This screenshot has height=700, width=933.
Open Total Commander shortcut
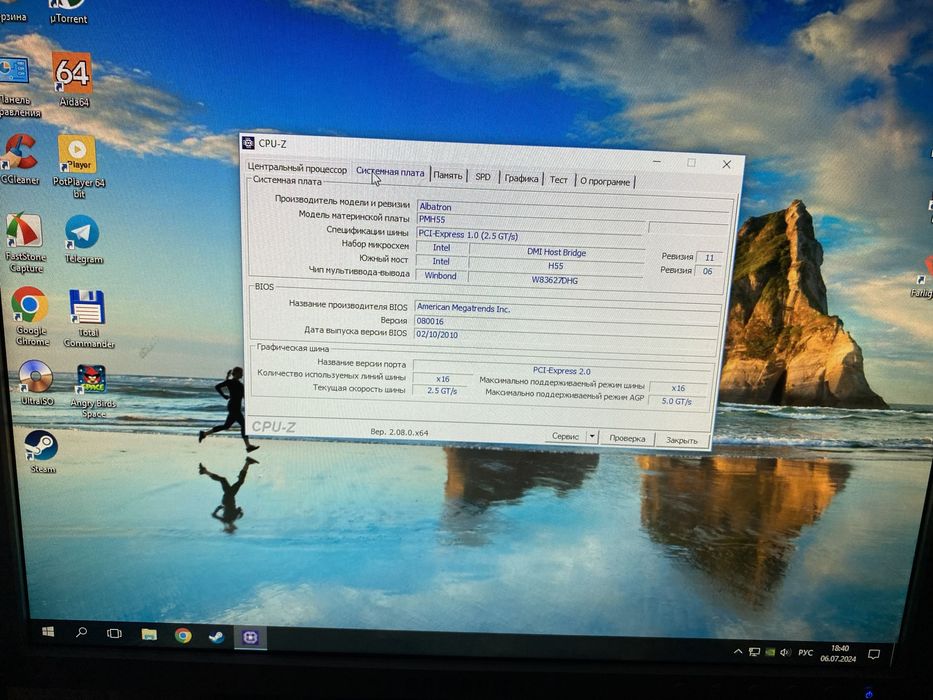(88, 318)
